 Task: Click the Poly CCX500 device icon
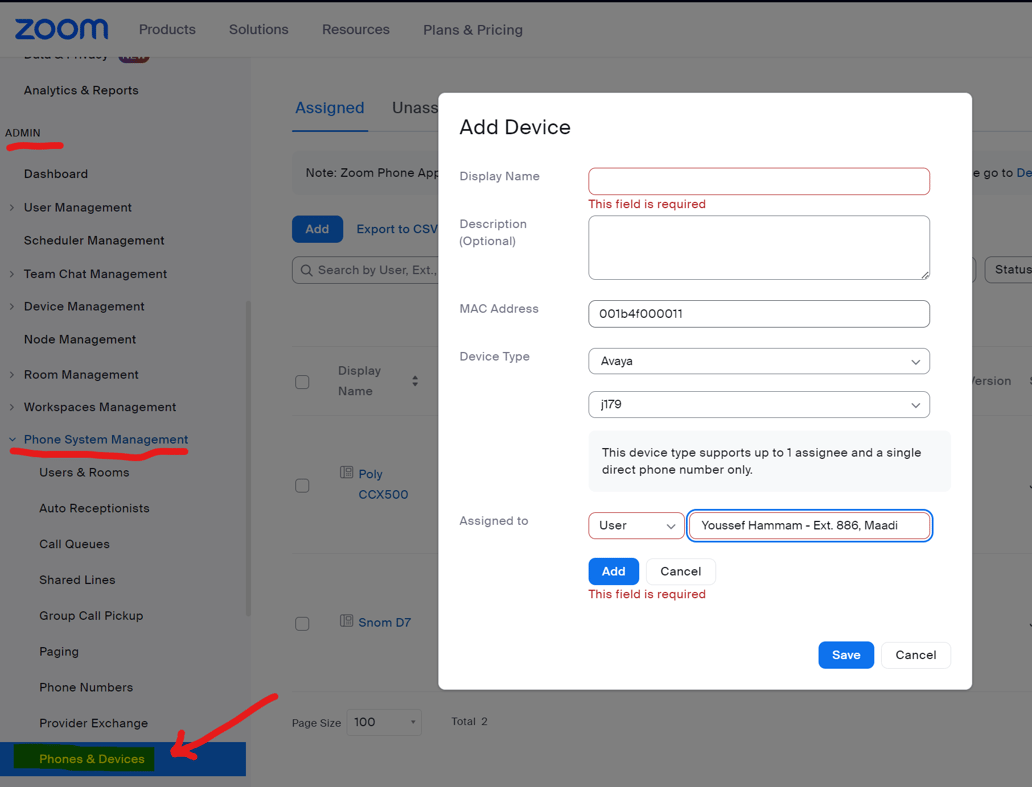[x=346, y=473]
